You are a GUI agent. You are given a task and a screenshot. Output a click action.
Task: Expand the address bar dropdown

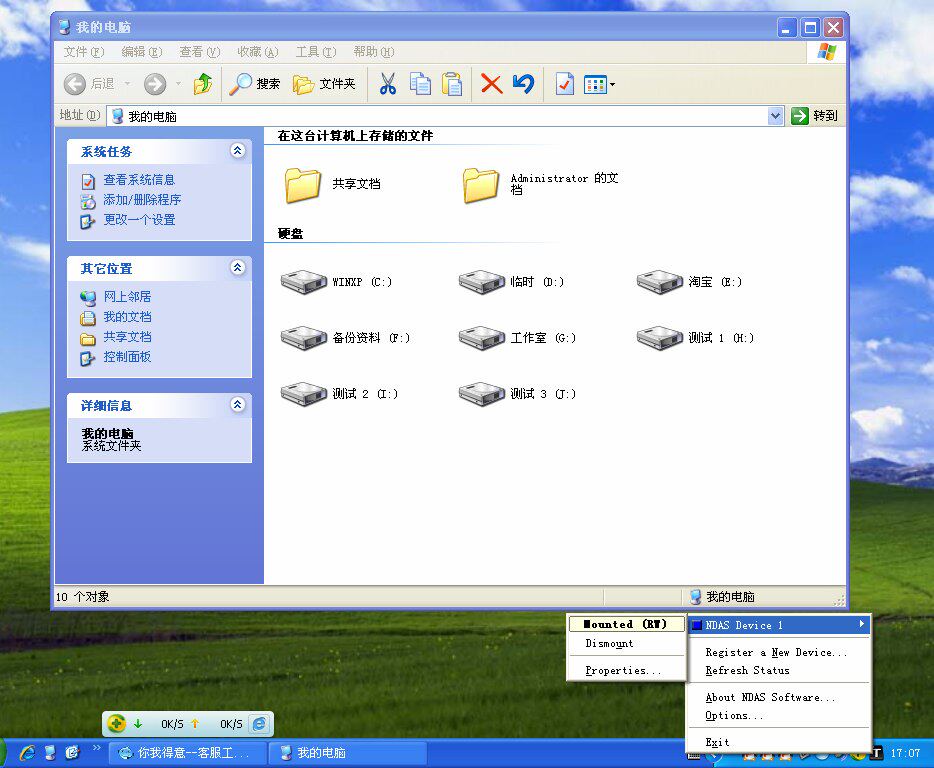point(775,116)
